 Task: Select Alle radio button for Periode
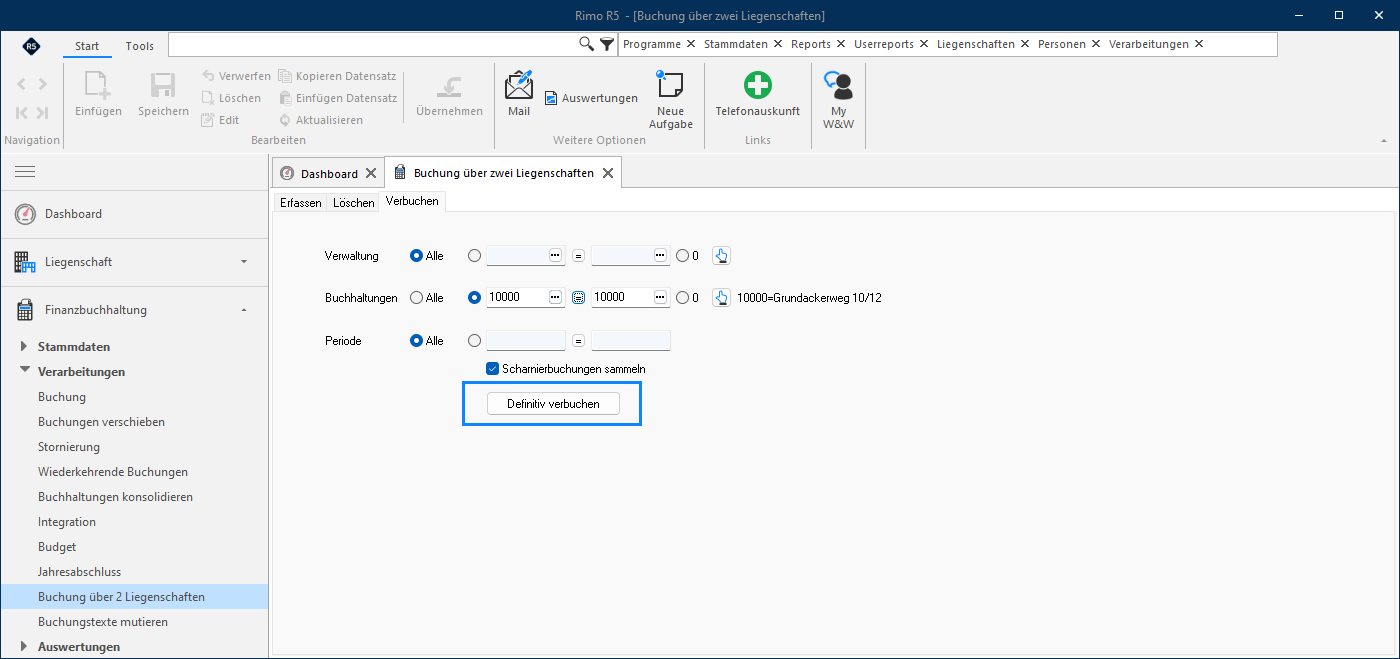point(416,341)
